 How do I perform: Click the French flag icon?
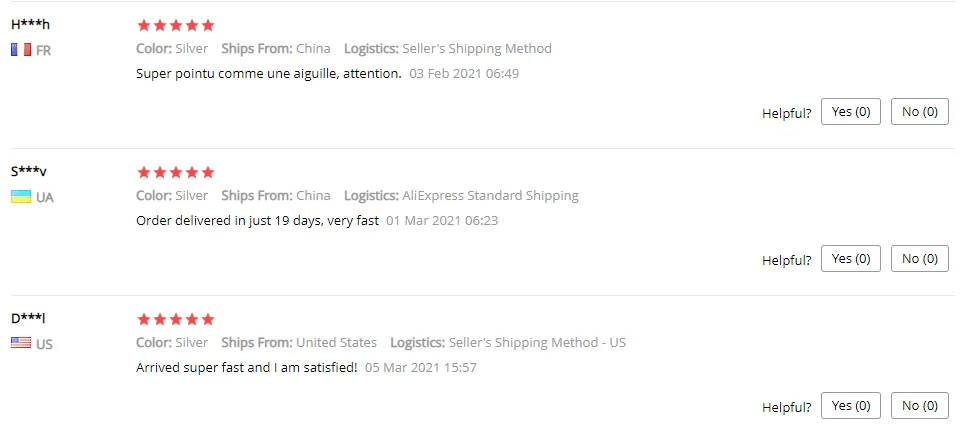pos(21,50)
